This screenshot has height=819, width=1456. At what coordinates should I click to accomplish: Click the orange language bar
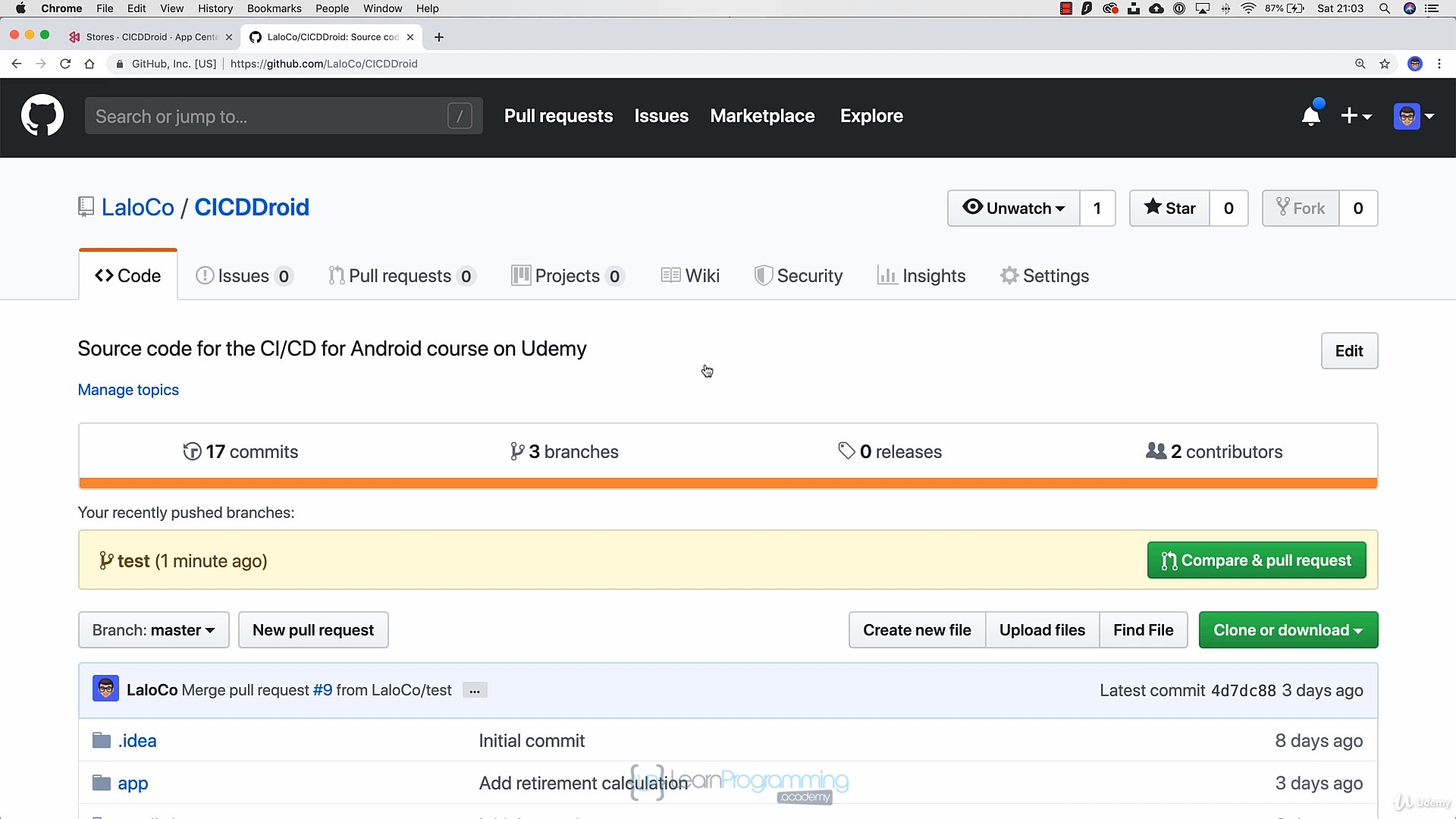728,483
